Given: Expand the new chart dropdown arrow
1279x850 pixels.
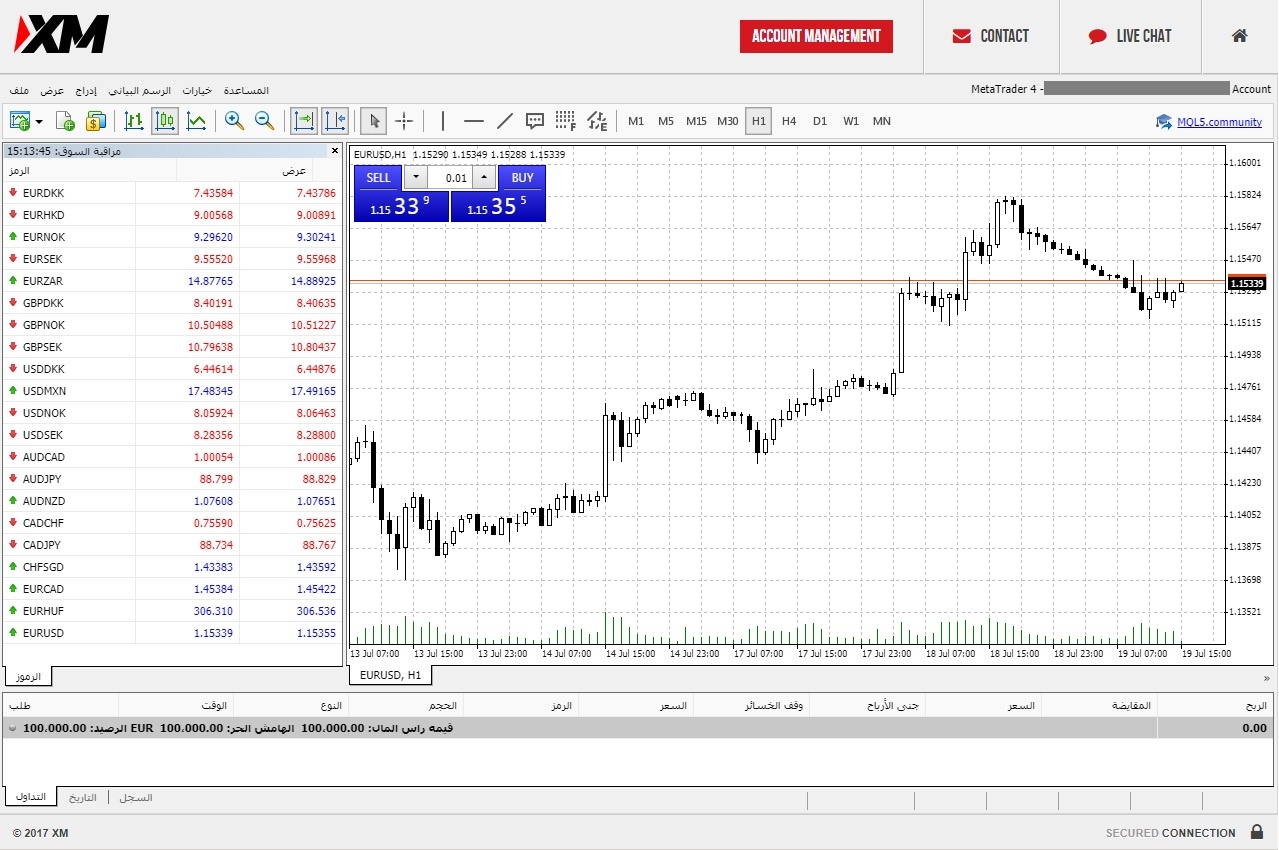Looking at the screenshot, I should tap(39, 122).
